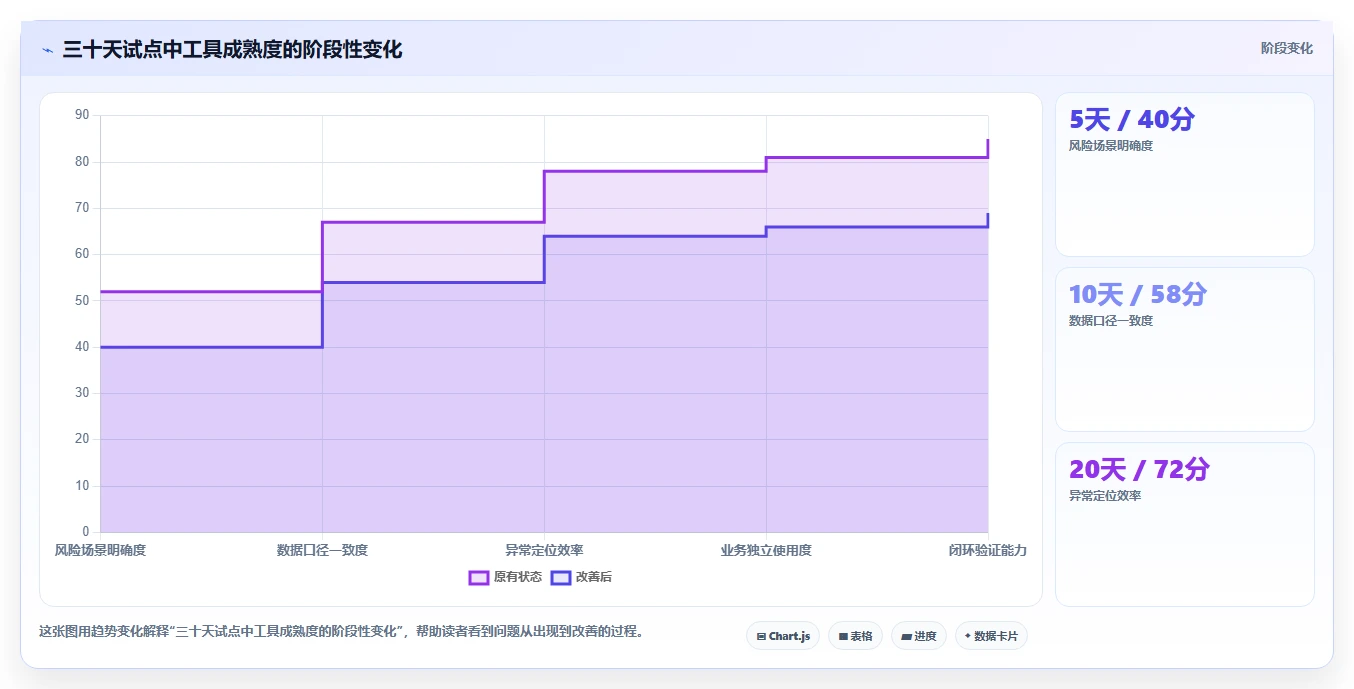
Task: Click the card subtitle 风险场景明确度
Action: 1111,146
